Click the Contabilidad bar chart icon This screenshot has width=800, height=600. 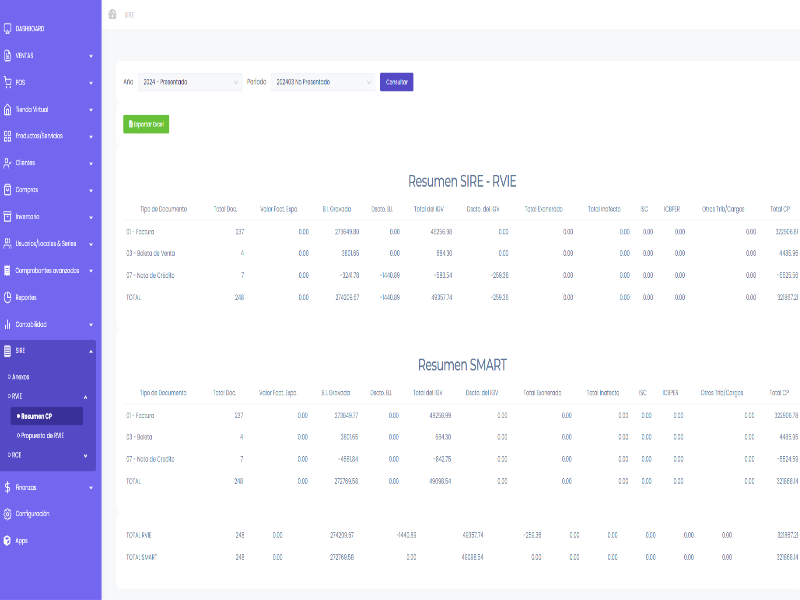(x=7, y=324)
